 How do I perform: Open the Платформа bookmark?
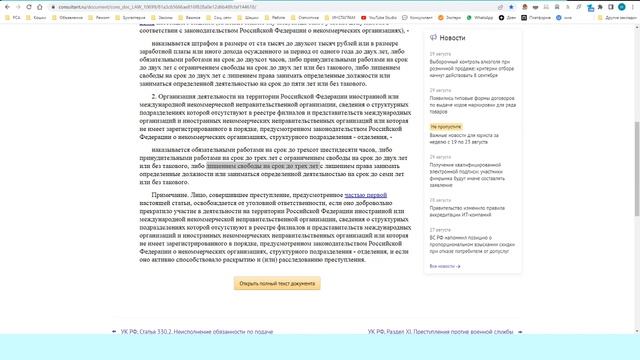pyautogui.click(x=536, y=18)
